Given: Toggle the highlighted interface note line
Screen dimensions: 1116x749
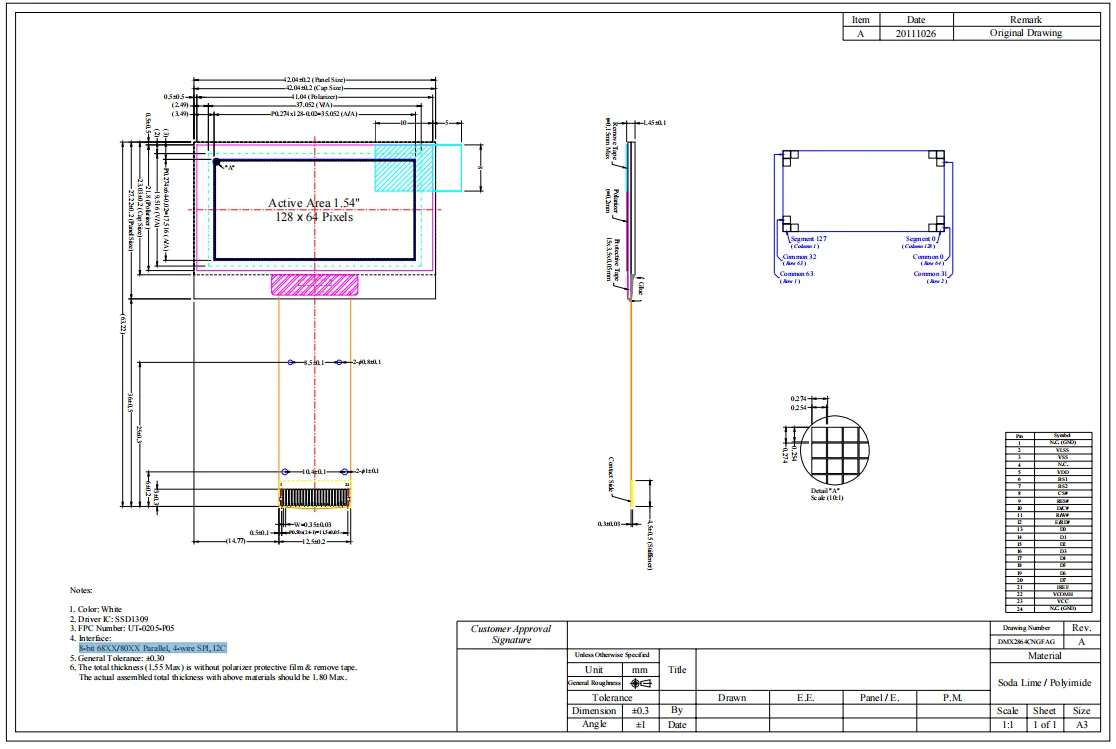Looking at the screenshot, I should [x=154, y=648].
